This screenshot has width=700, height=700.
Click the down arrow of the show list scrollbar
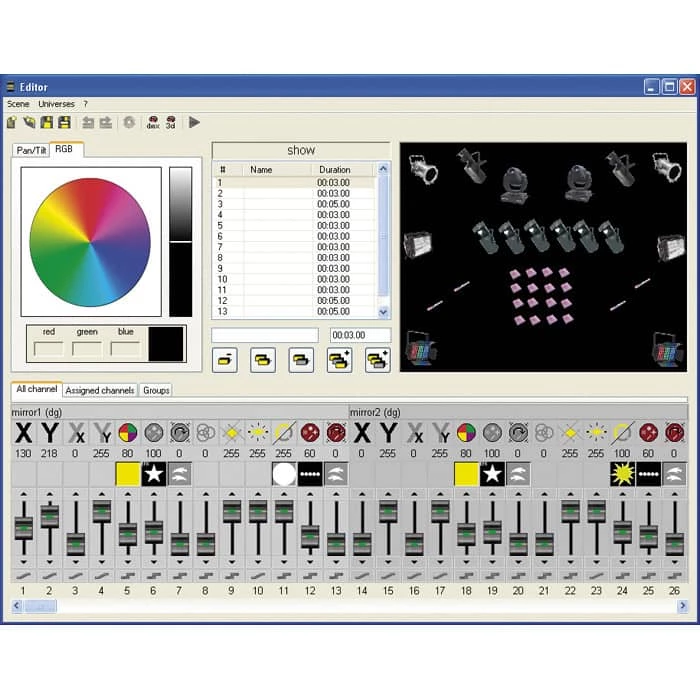[383, 312]
